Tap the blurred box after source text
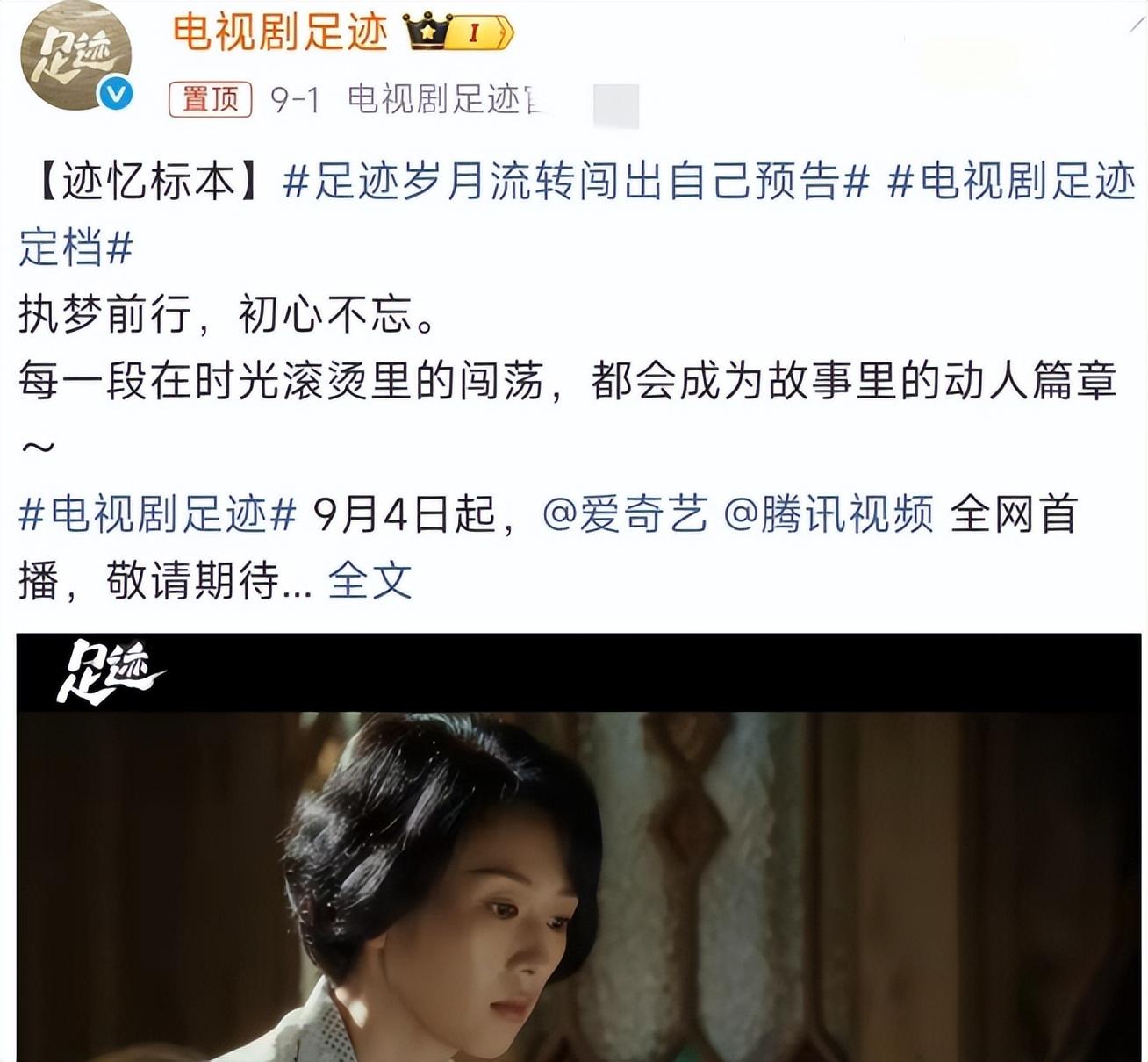The image size is (1148, 1062). pos(616,105)
